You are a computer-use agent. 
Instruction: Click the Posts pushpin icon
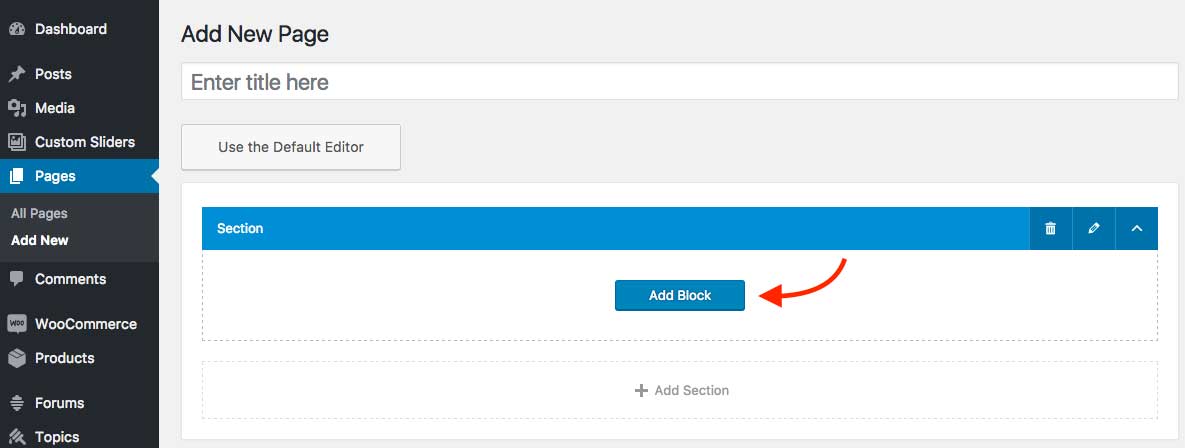(x=17, y=74)
